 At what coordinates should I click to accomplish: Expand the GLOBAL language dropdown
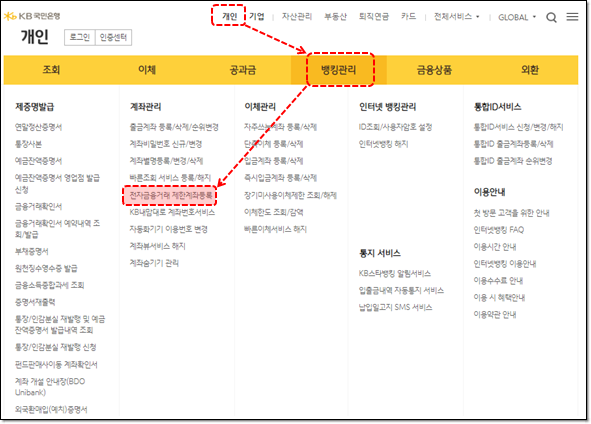tap(517, 17)
